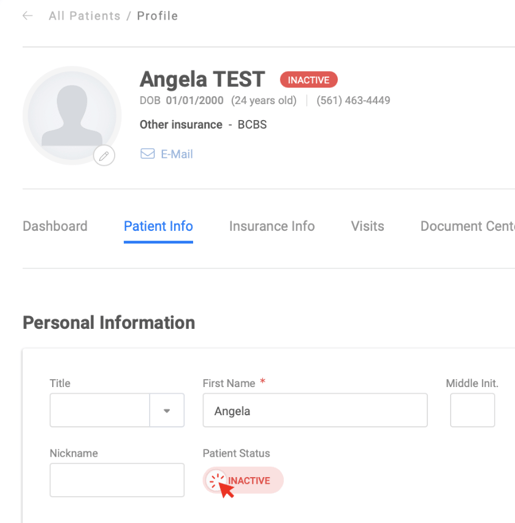Go to the Visits tab
Screen dimensions: 515x523
click(x=368, y=226)
